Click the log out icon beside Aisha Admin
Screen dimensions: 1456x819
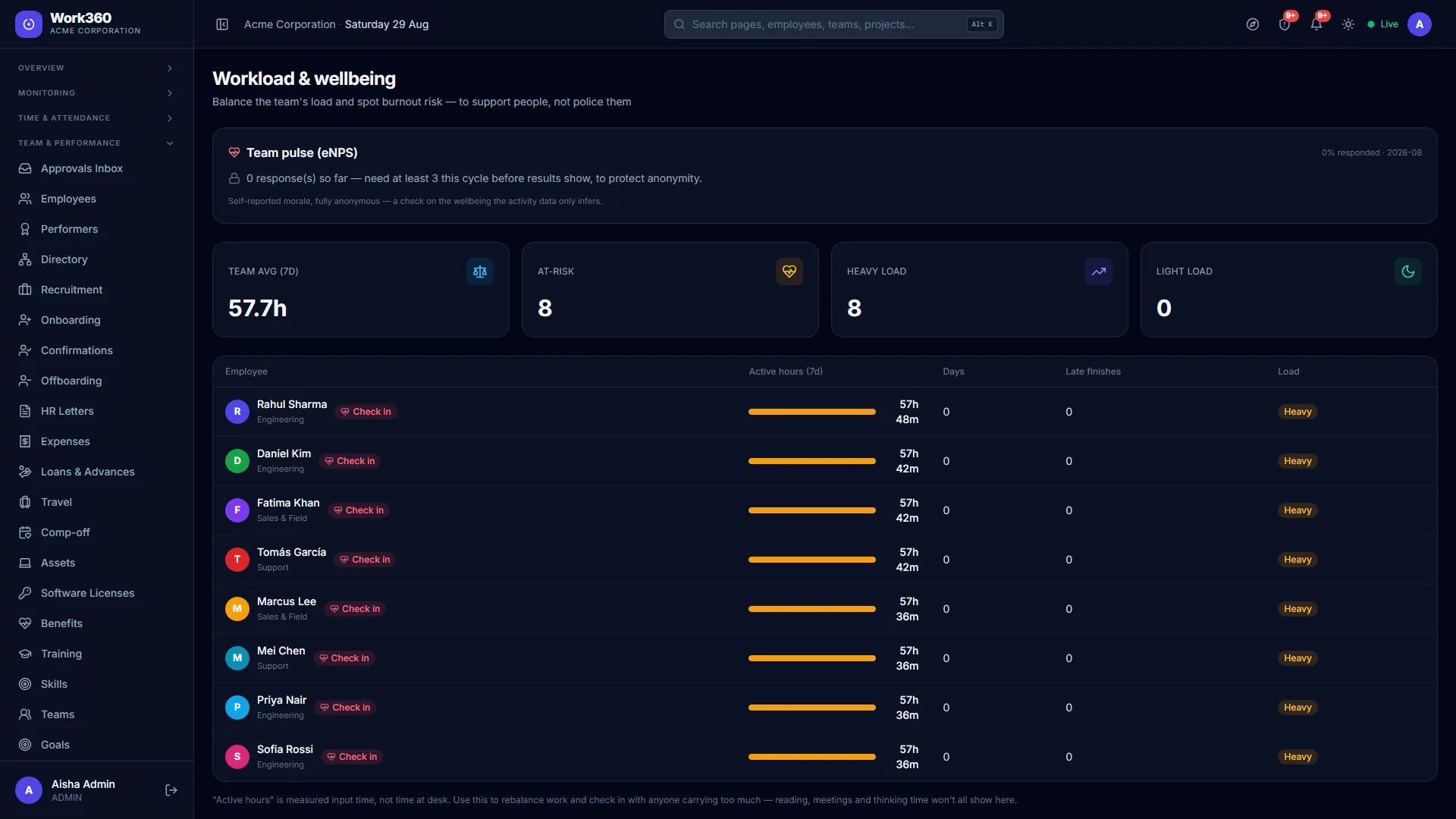tap(171, 790)
